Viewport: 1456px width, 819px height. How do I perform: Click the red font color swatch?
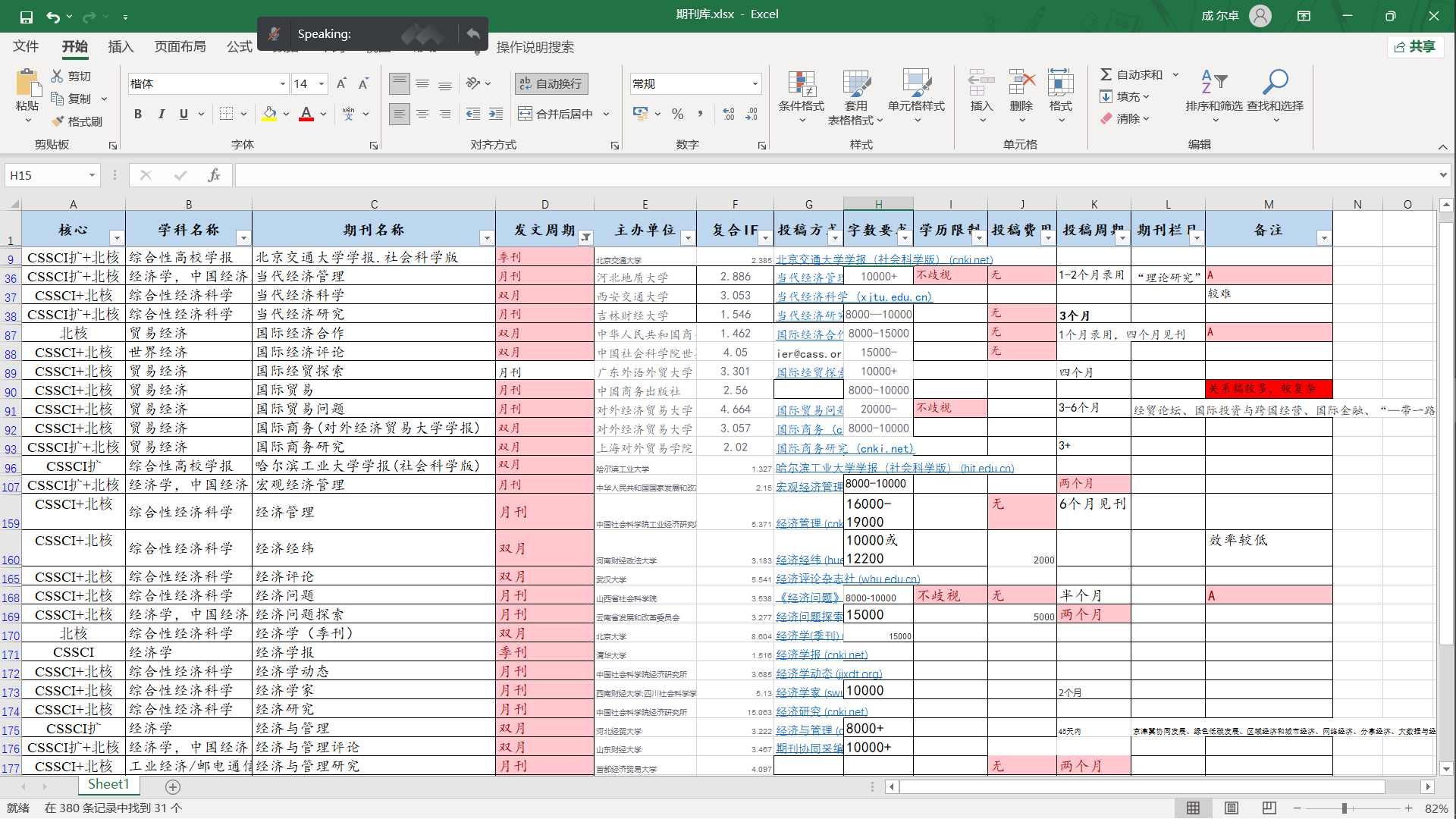click(x=306, y=114)
